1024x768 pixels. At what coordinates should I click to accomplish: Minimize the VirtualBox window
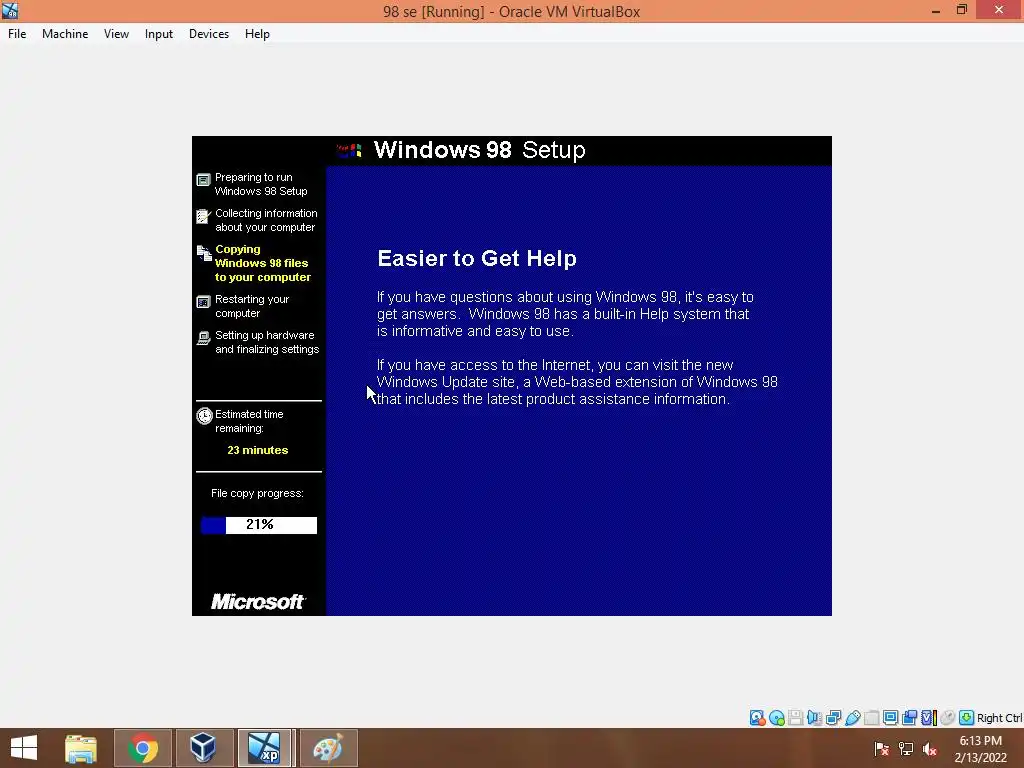(936, 10)
